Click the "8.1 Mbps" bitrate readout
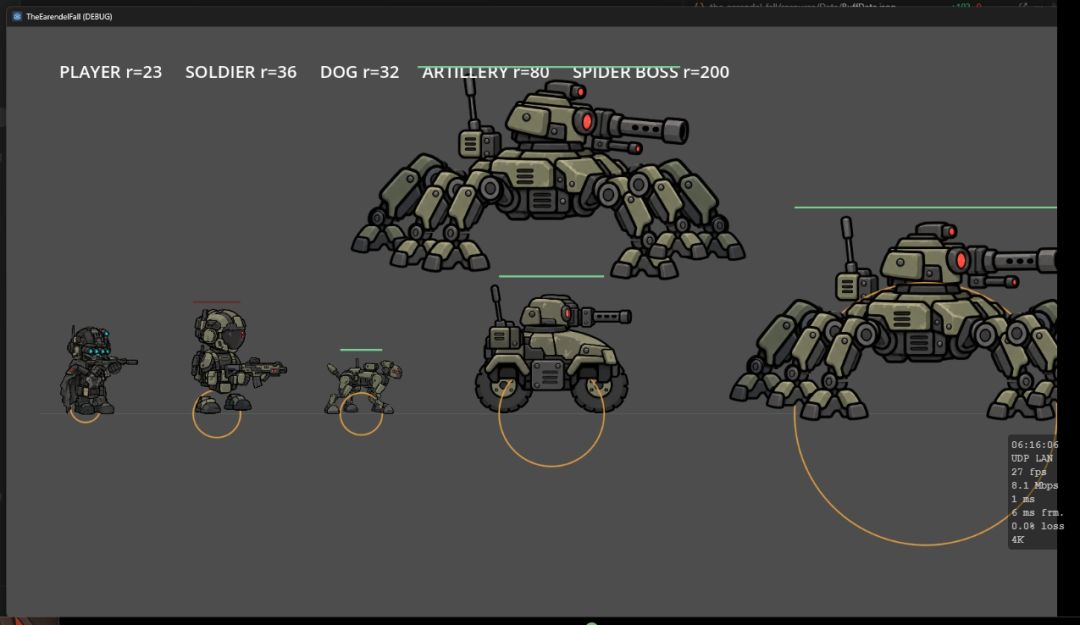Image resolution: width=1080 pixels, height=625 pixels. 1034,485
